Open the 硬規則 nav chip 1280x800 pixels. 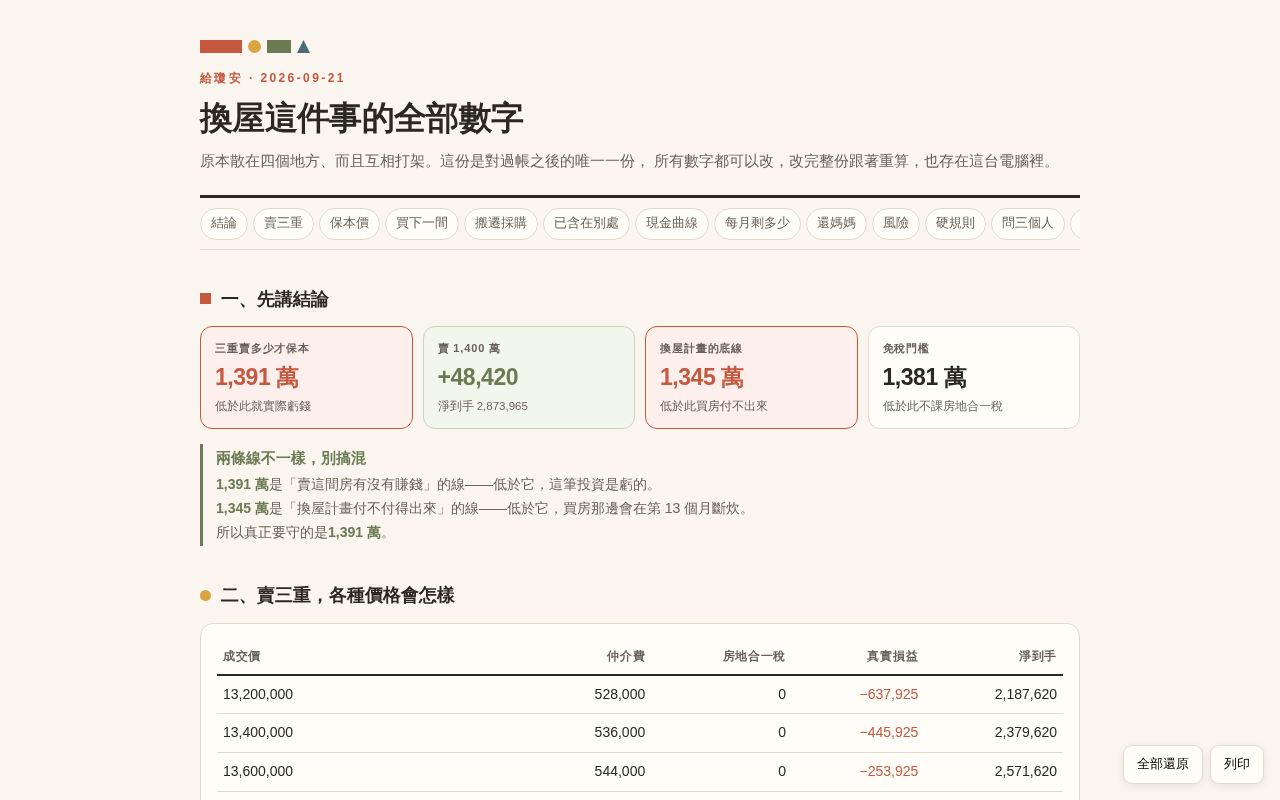[x=955, y=223]
